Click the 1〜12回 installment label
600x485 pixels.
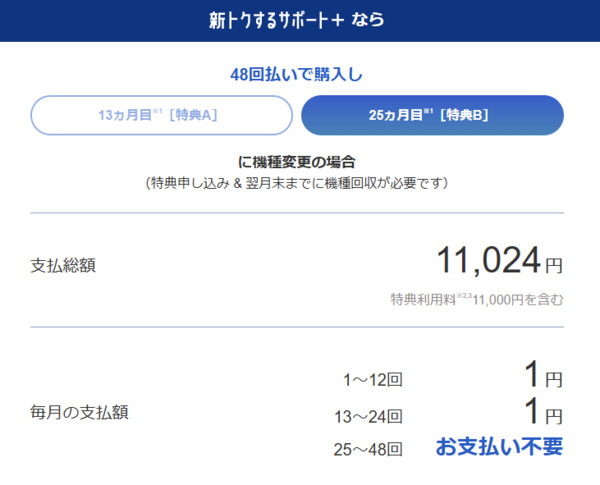tap(372, 379)
